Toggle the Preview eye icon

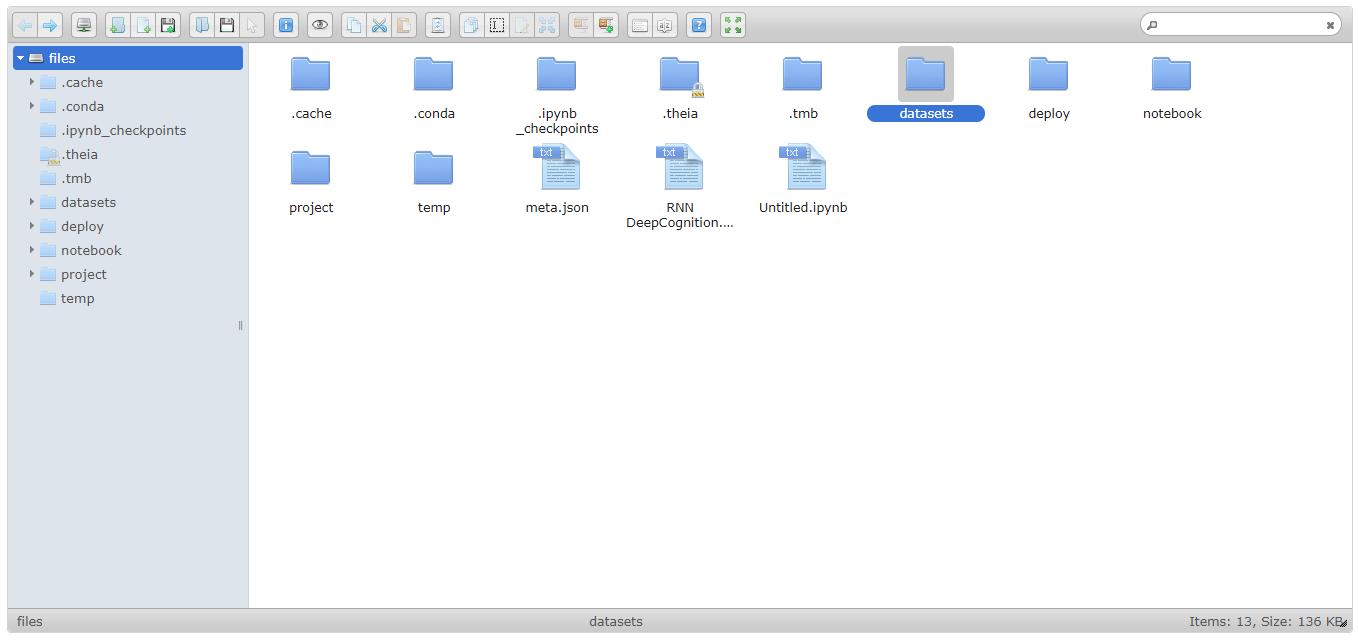(x=320, y=25)
